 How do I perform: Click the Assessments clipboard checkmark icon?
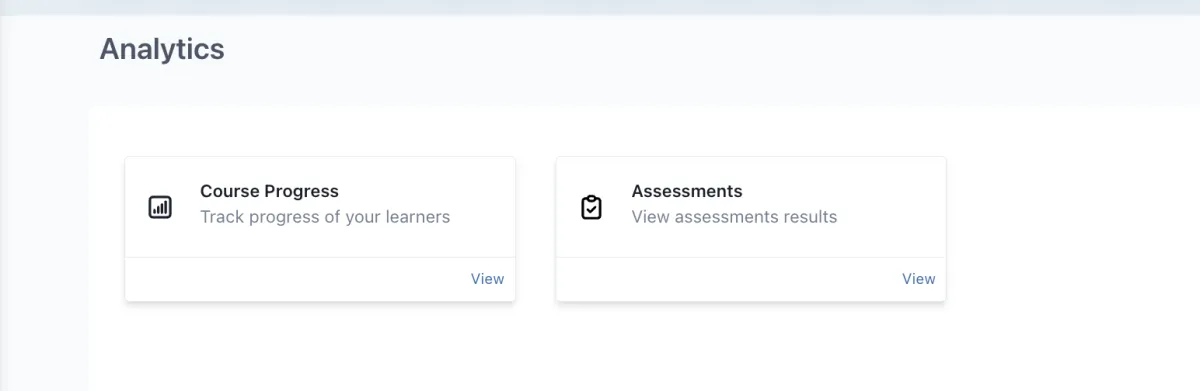click(592, 207)
